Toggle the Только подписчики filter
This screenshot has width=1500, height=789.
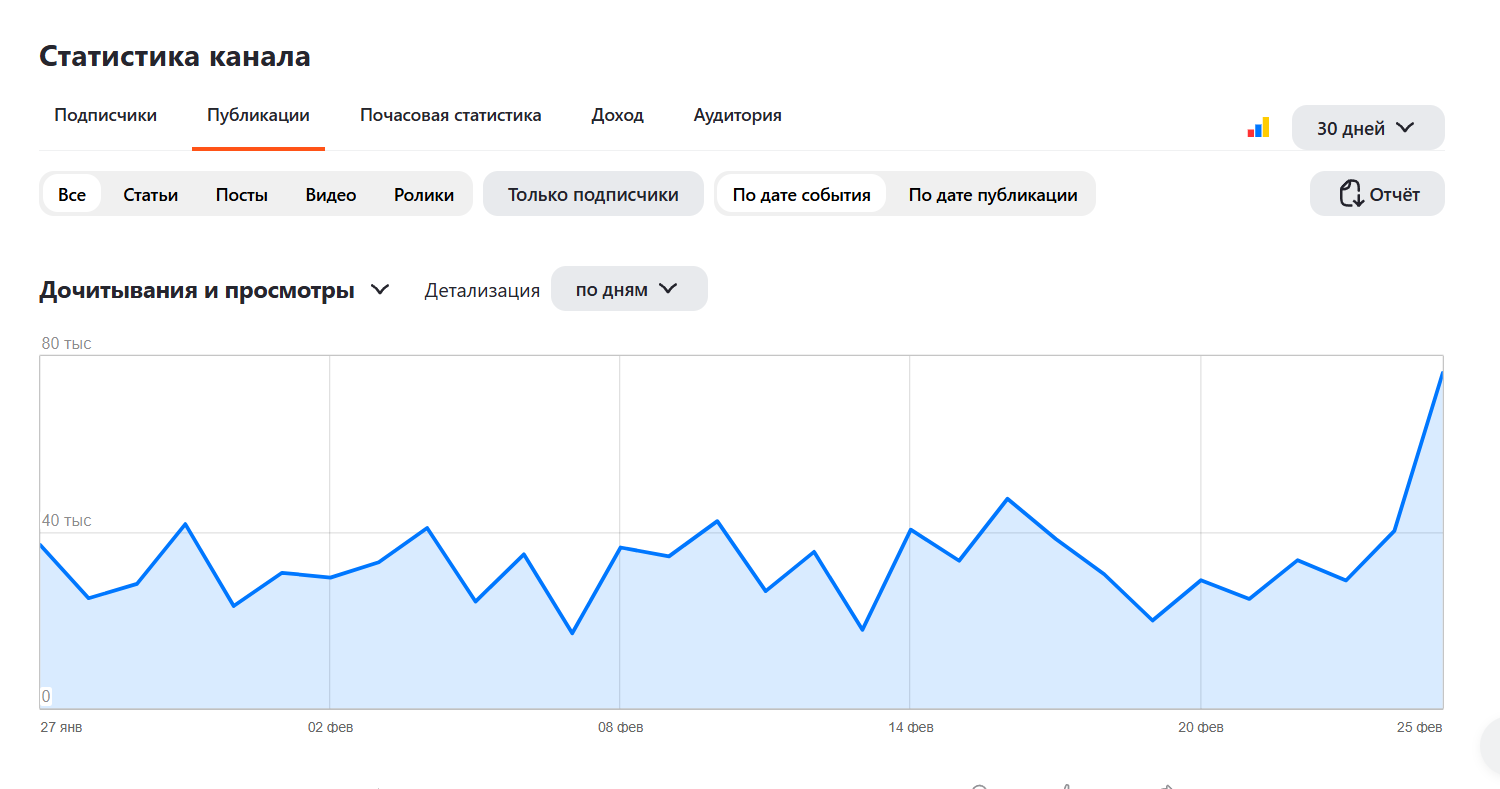click(593, 194)
